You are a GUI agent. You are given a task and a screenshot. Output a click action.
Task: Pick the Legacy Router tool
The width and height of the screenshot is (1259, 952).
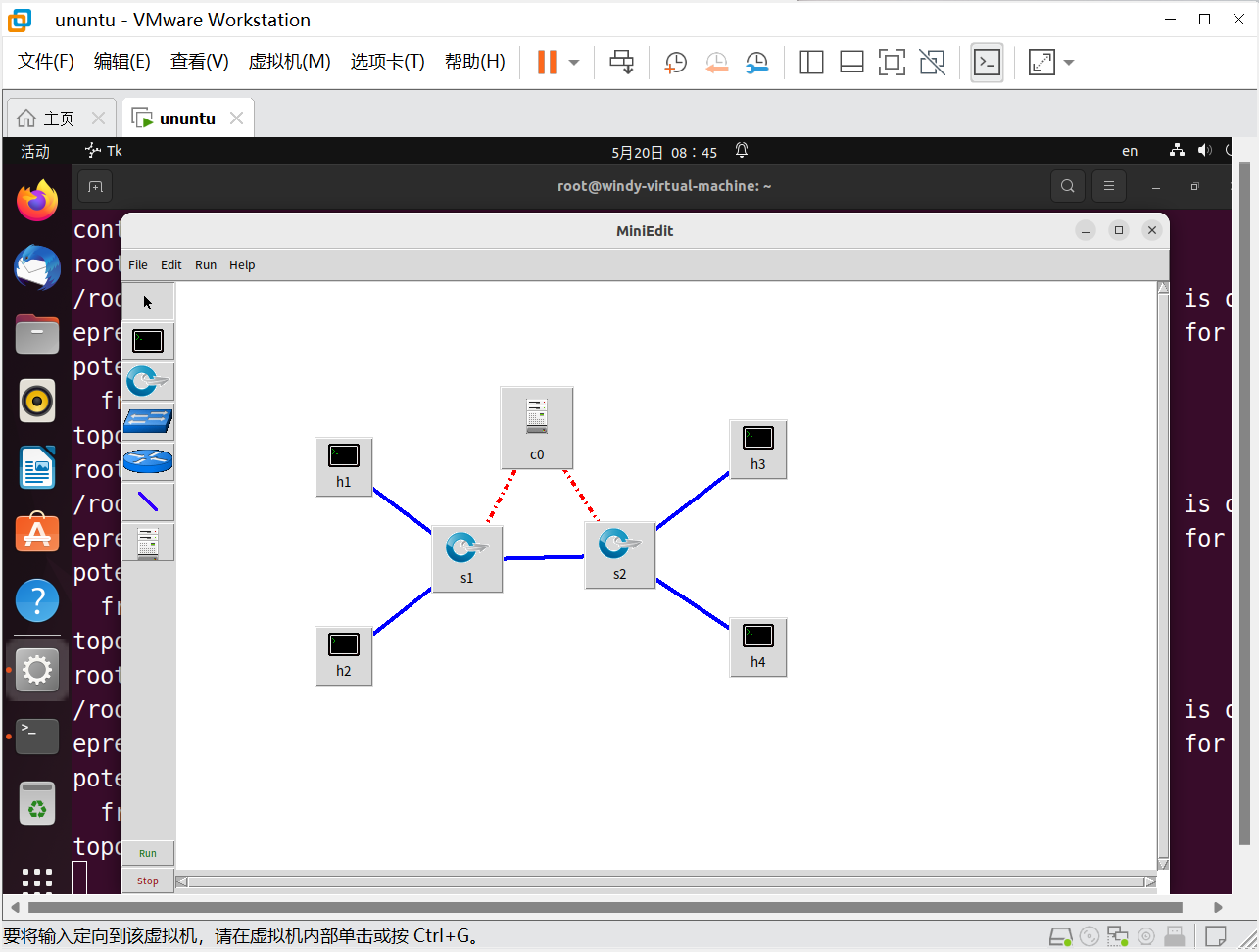tap(147, 460)
